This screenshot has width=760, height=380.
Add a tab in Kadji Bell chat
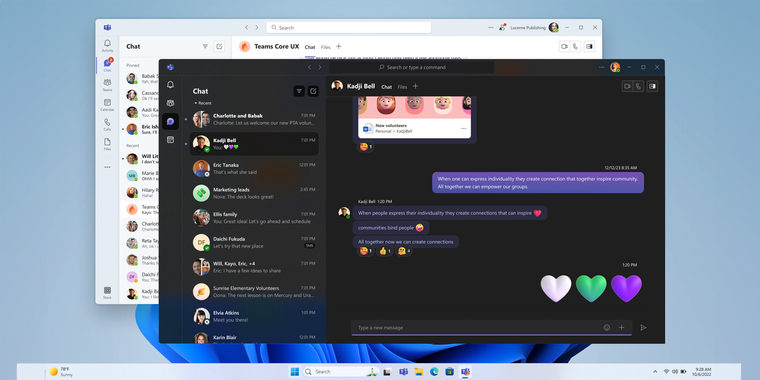415,86
